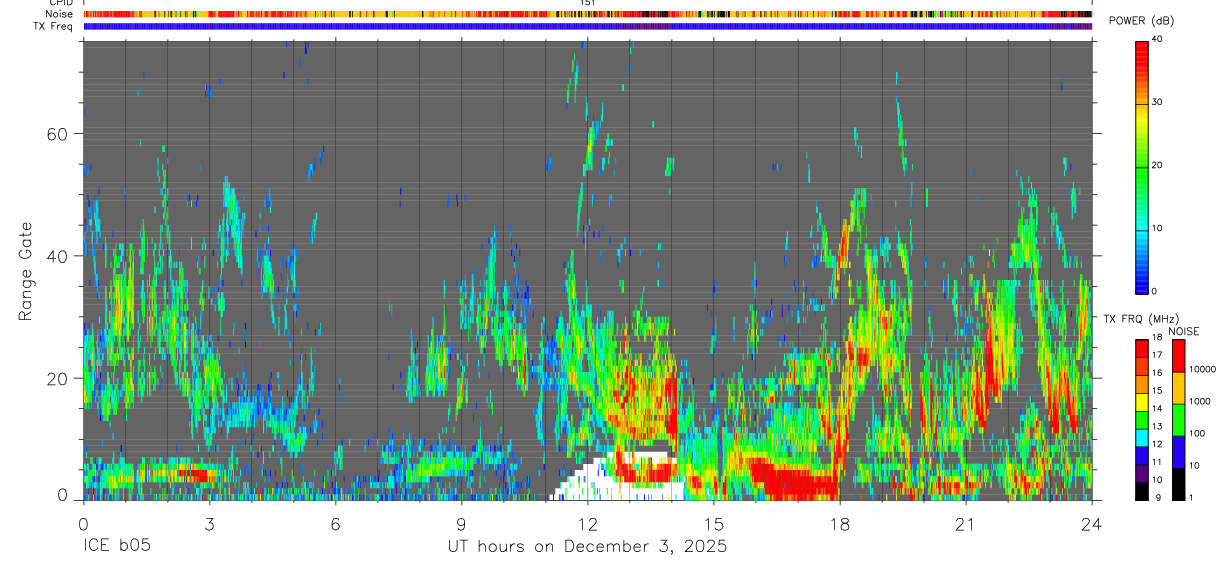
Task: Click the 'TX Freq' row label at top left
Action: point(54,26)
